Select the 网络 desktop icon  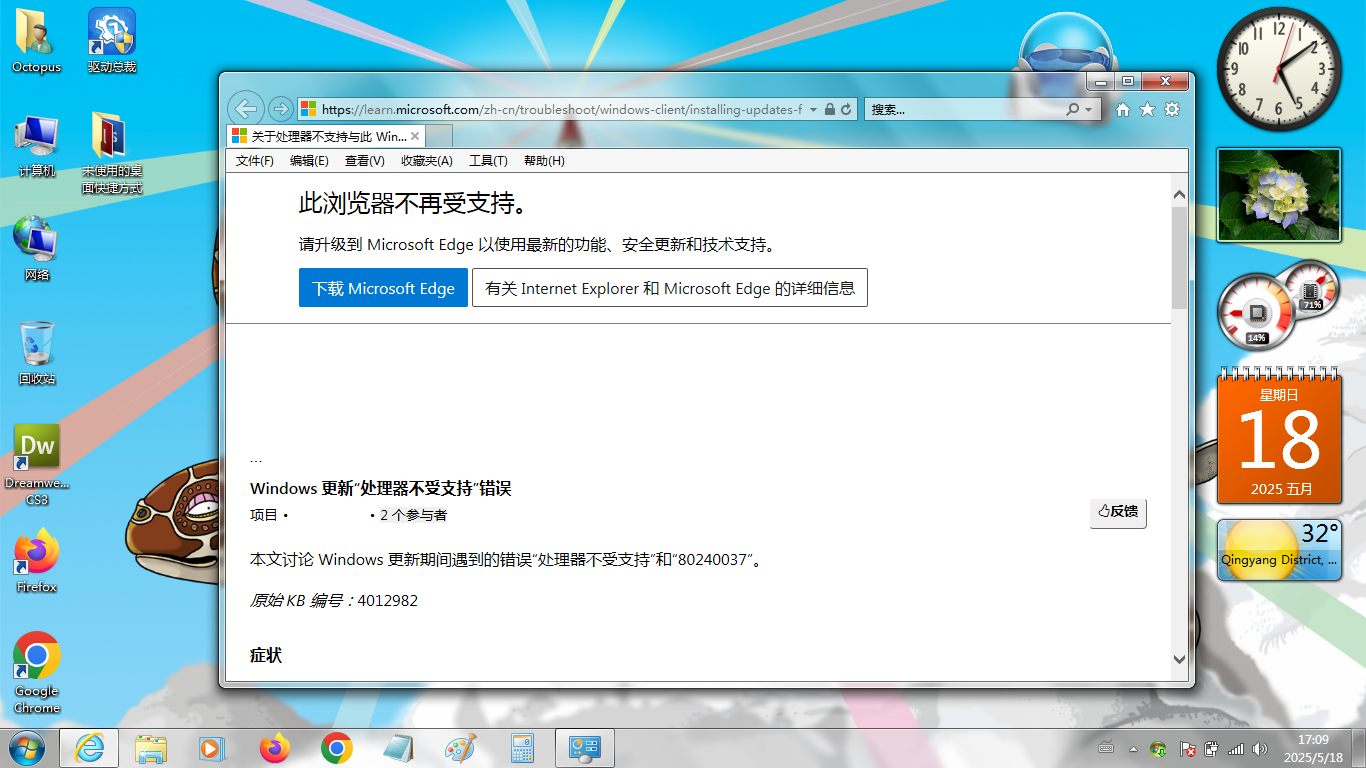(x=37, y=248)
